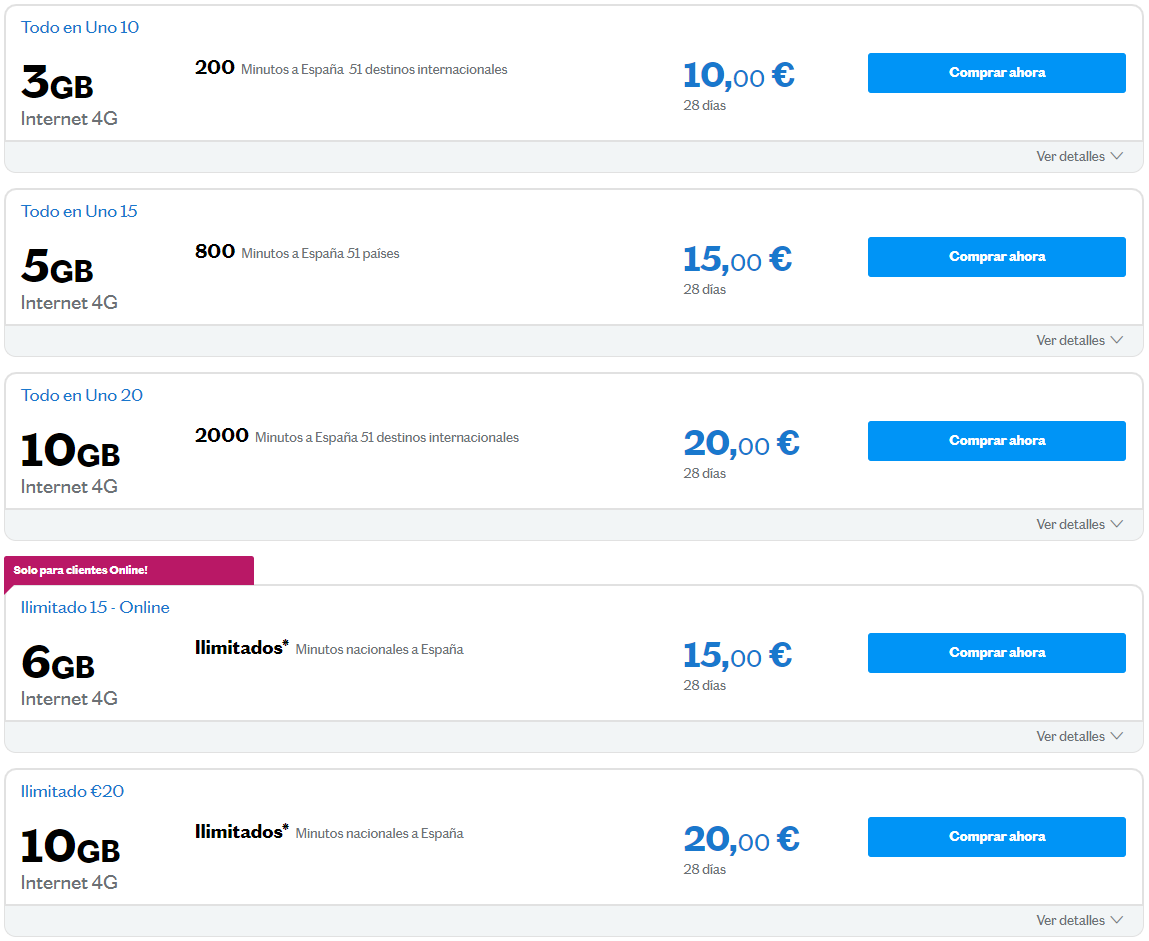Expand details for Todo en Uno 10

[1079, 157]
